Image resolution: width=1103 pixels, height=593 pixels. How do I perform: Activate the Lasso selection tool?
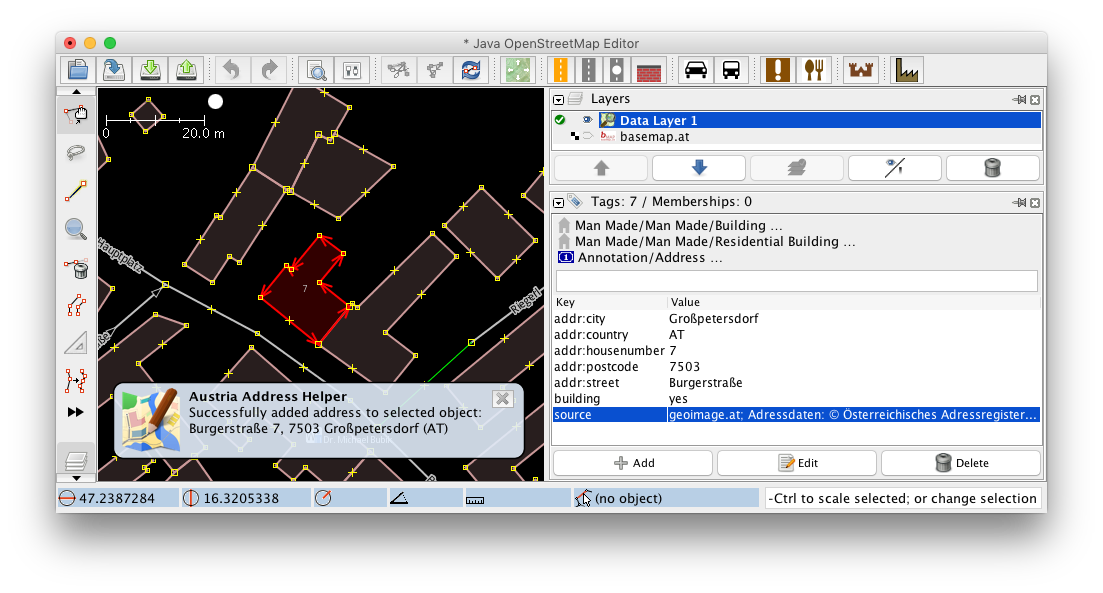point(76,153)
